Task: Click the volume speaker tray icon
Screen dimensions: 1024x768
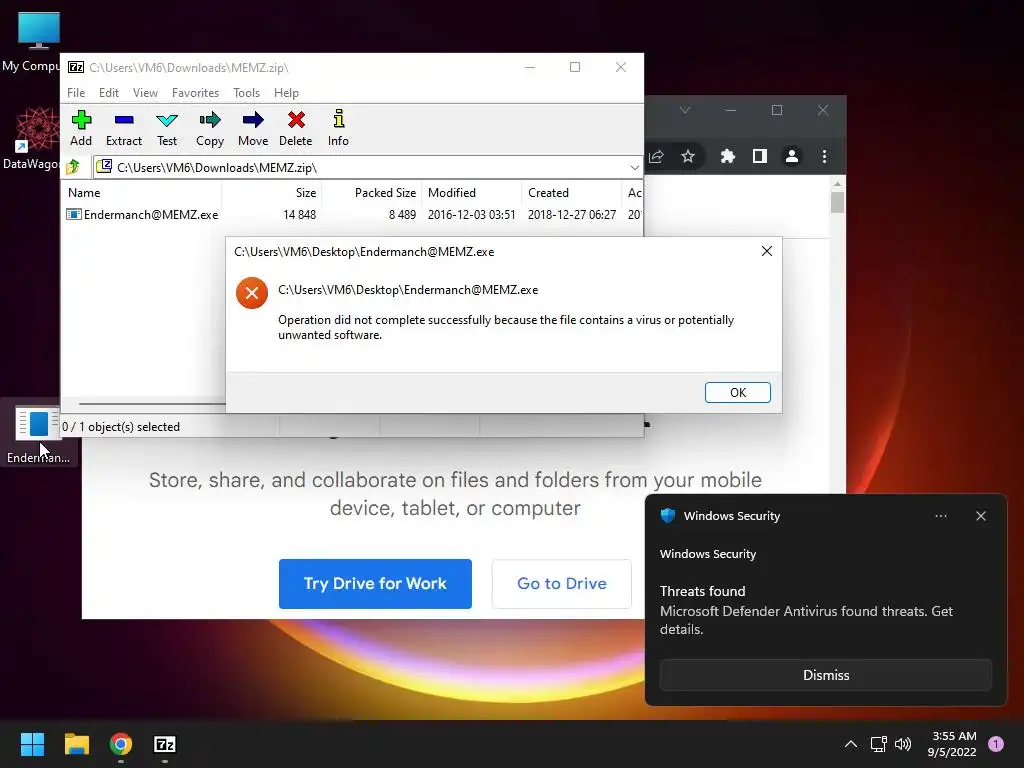Action: (903, 744)
